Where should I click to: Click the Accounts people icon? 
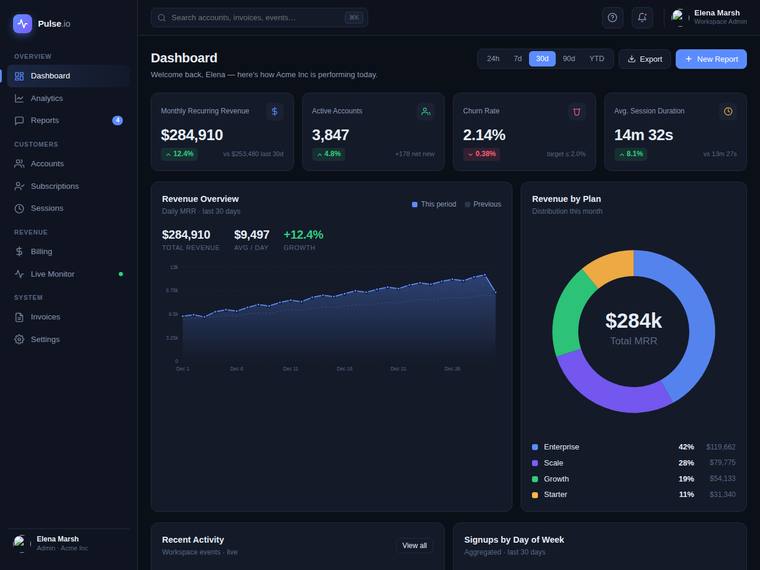coord(19,164)
